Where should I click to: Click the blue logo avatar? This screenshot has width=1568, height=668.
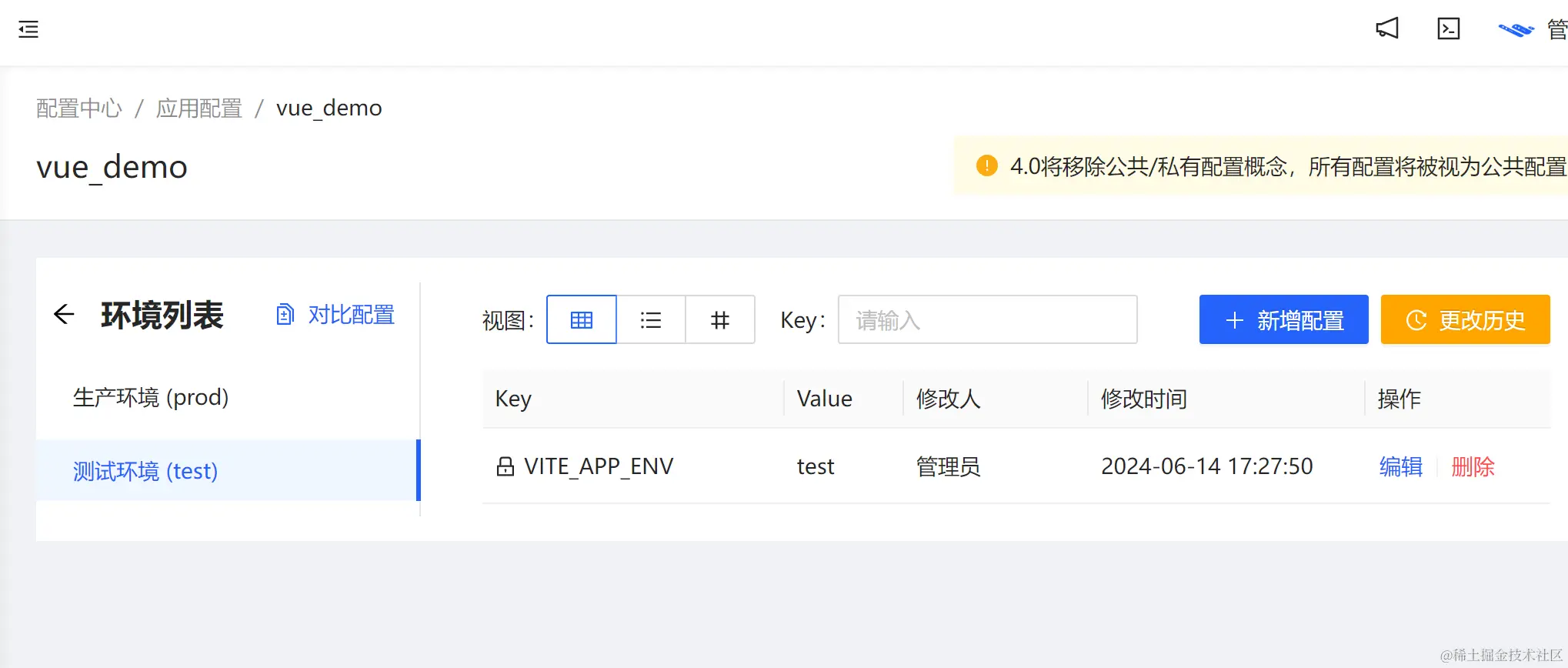[x=1516, y=29]
